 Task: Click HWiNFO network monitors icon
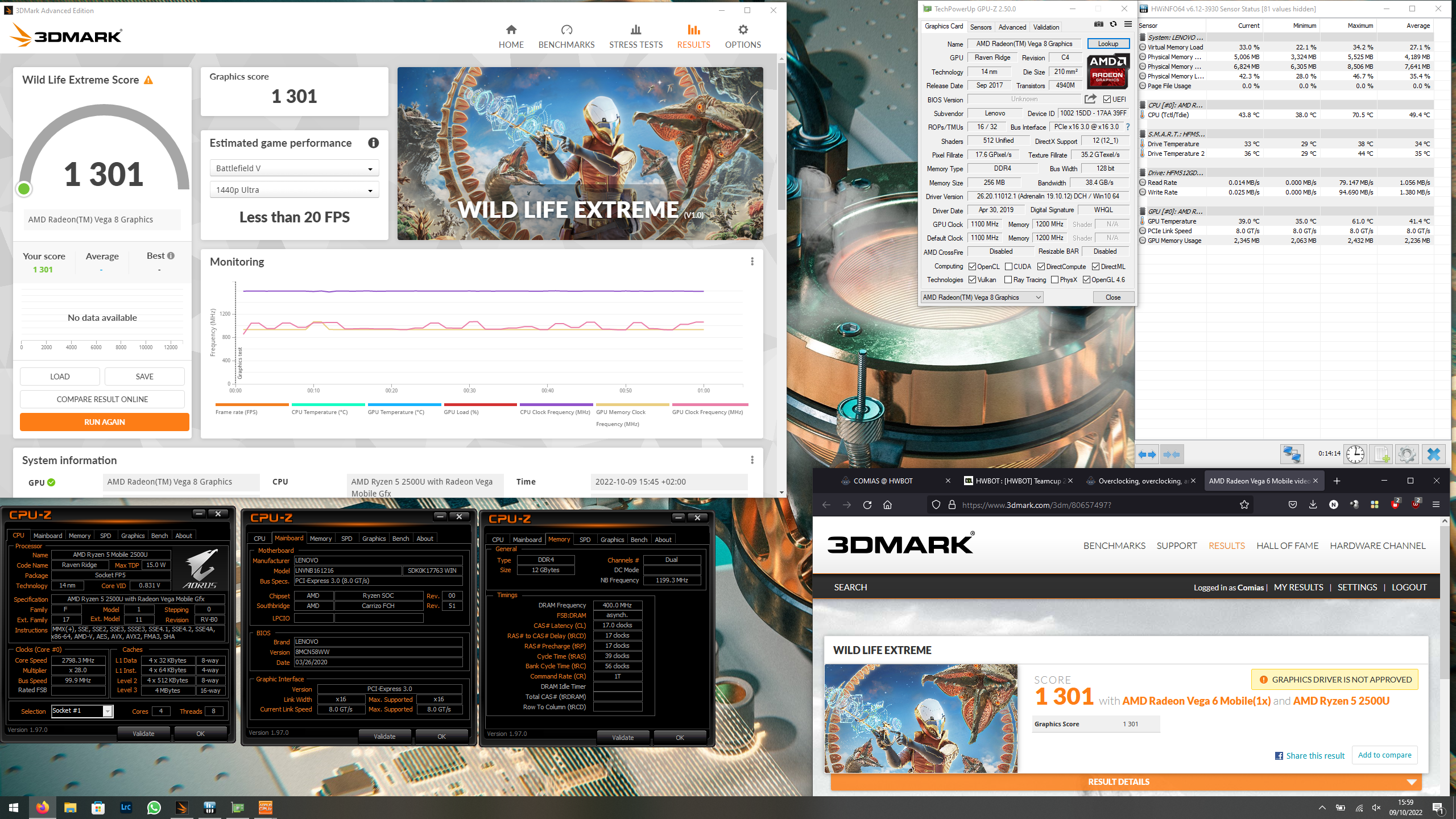click(x=1292, y=454)
